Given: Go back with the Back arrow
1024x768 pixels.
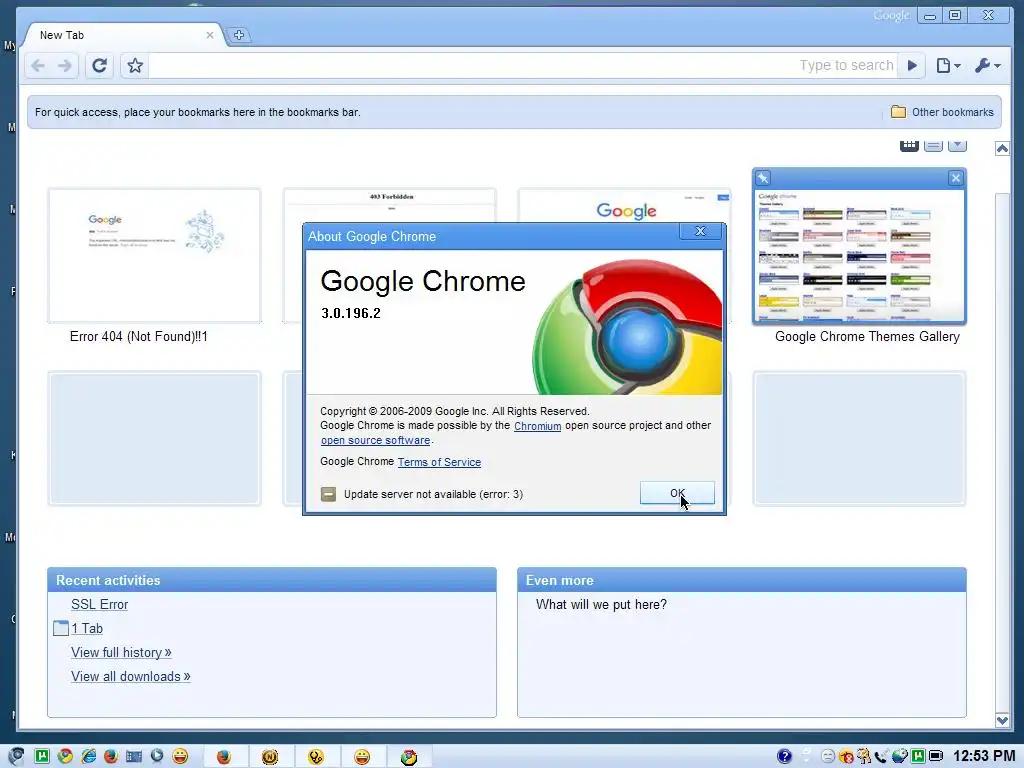Looking at the screenshot, I should coord(39,65).
